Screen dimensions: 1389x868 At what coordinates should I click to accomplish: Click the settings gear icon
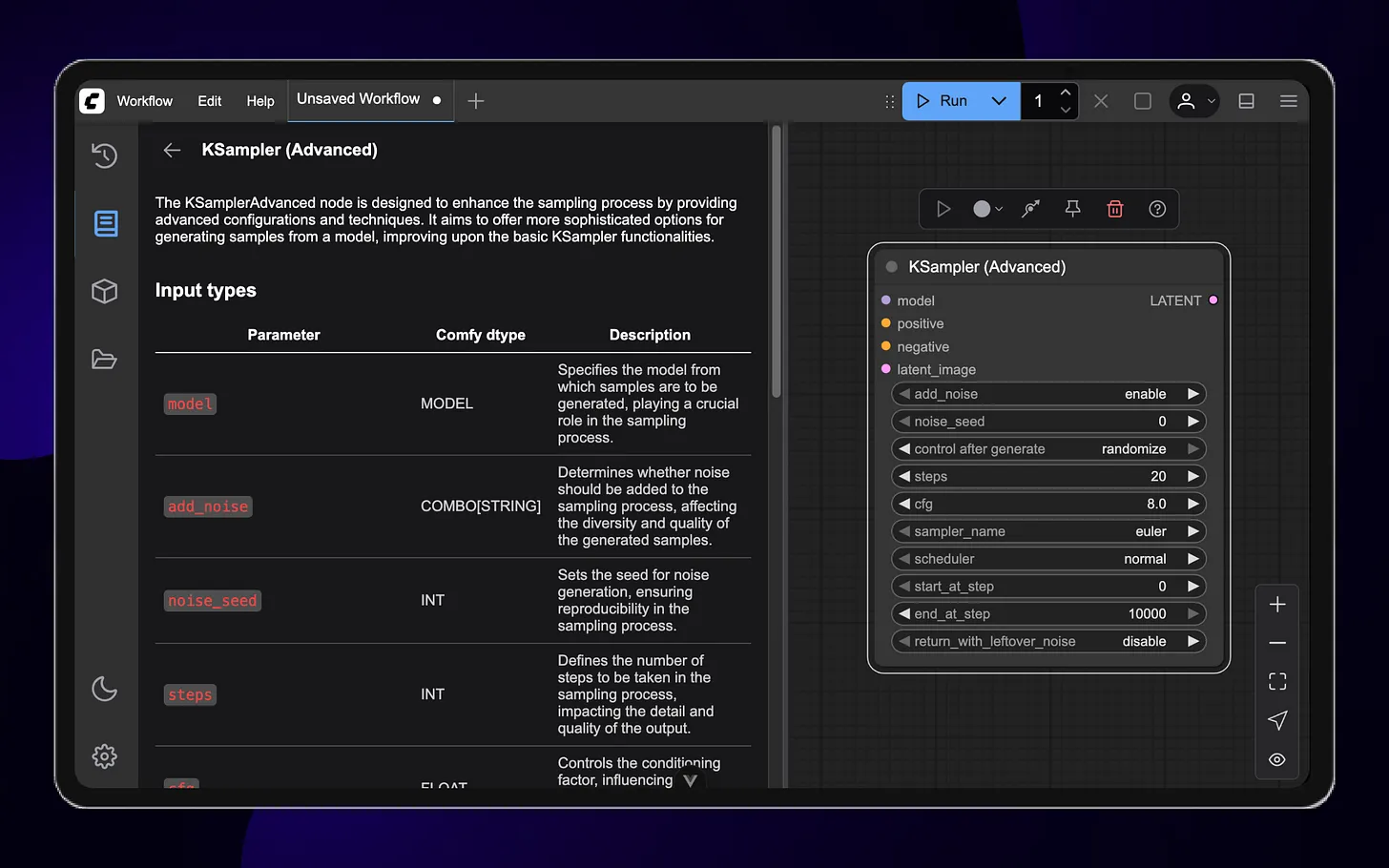(105, 756)
